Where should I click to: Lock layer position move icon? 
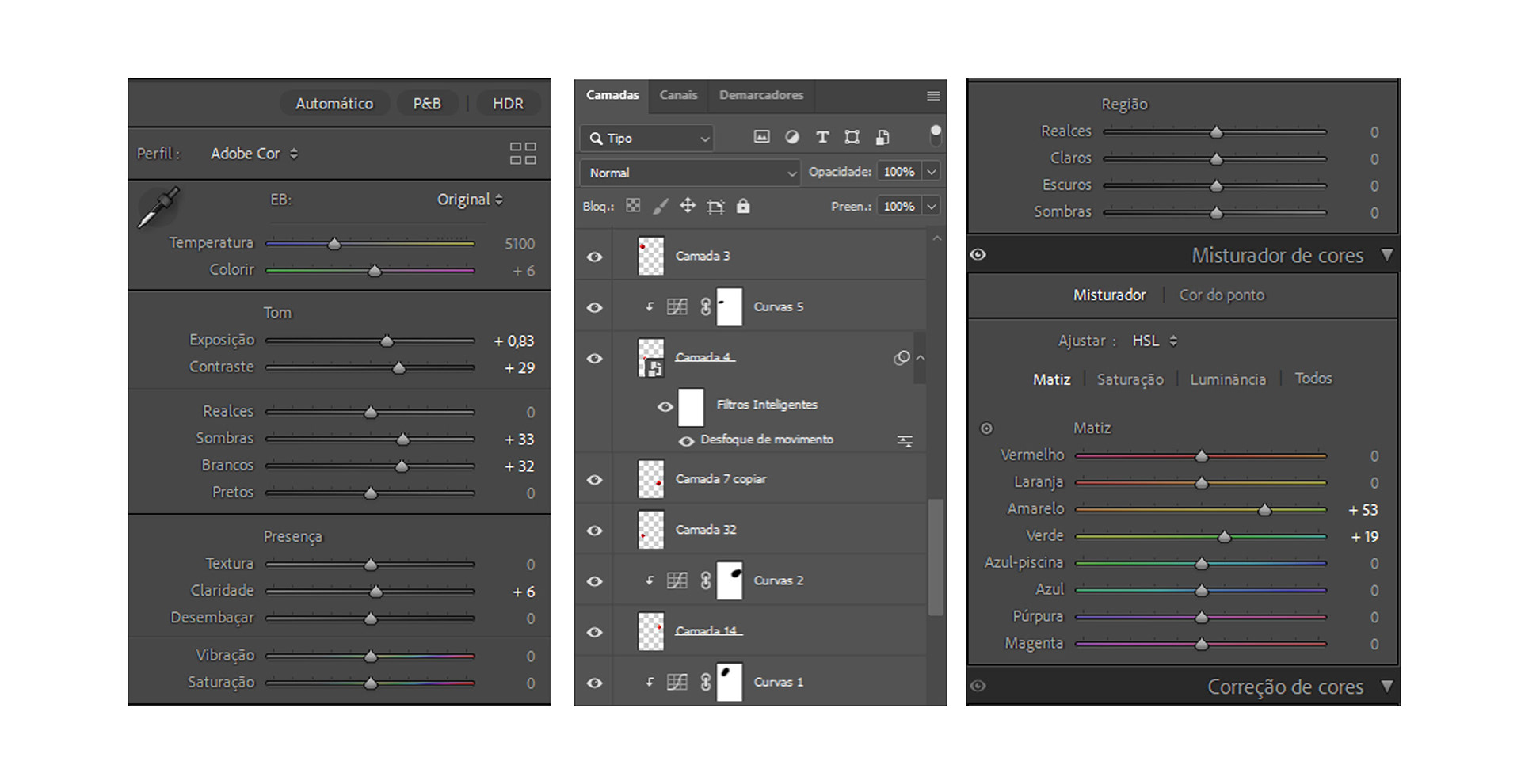(x=688, y=206)
